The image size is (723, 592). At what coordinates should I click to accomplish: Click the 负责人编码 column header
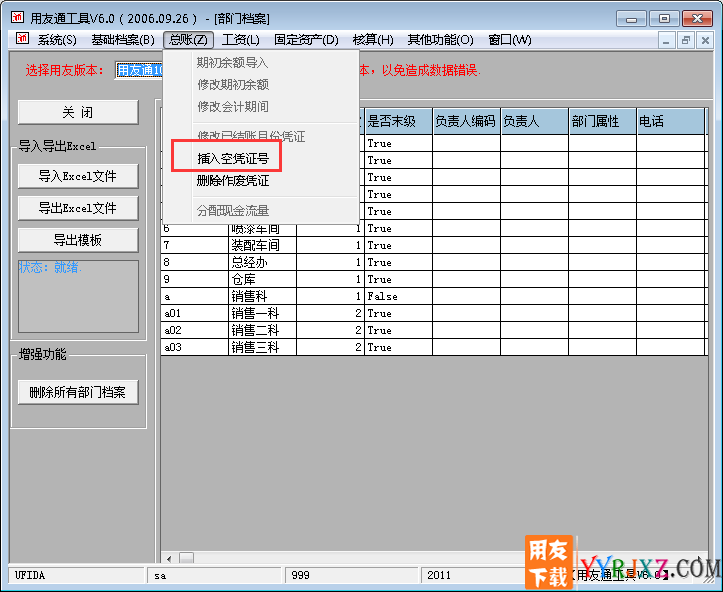[466, 122]
